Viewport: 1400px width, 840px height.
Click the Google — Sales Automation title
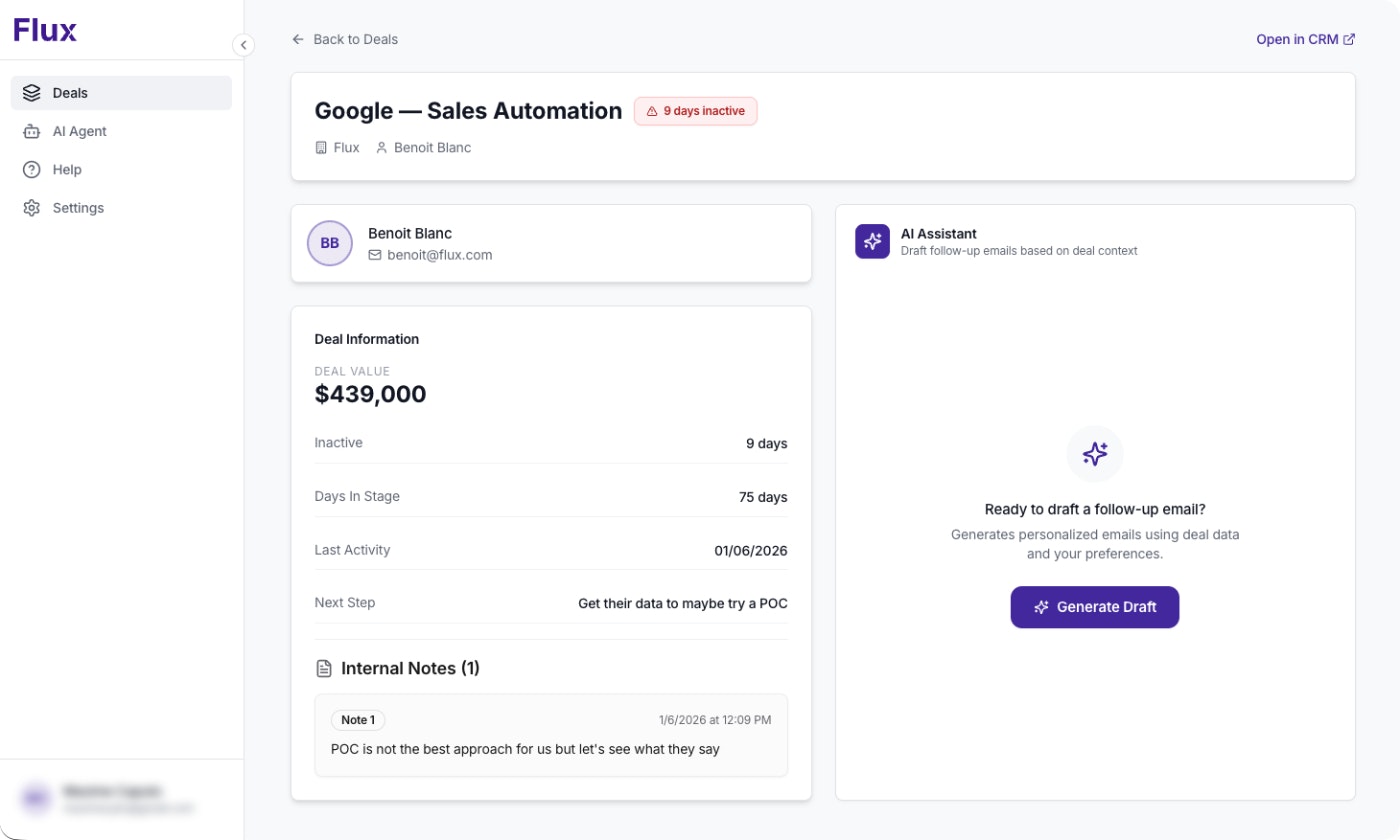click(x=468, y=111)
